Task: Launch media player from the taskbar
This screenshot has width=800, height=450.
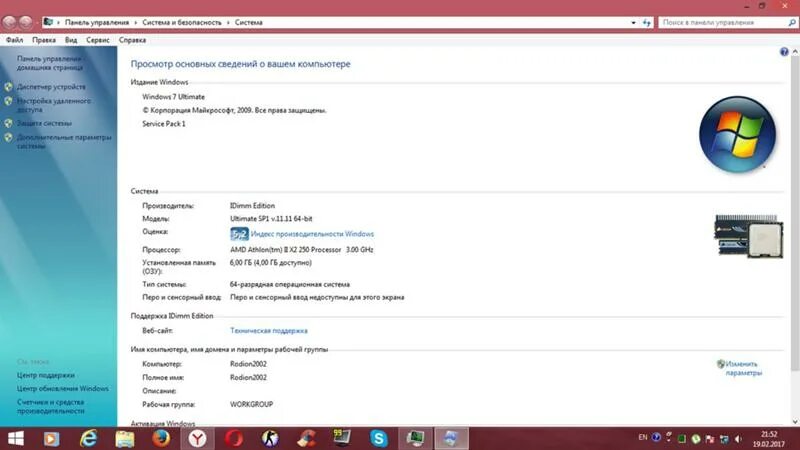Action: coord(51,439)
